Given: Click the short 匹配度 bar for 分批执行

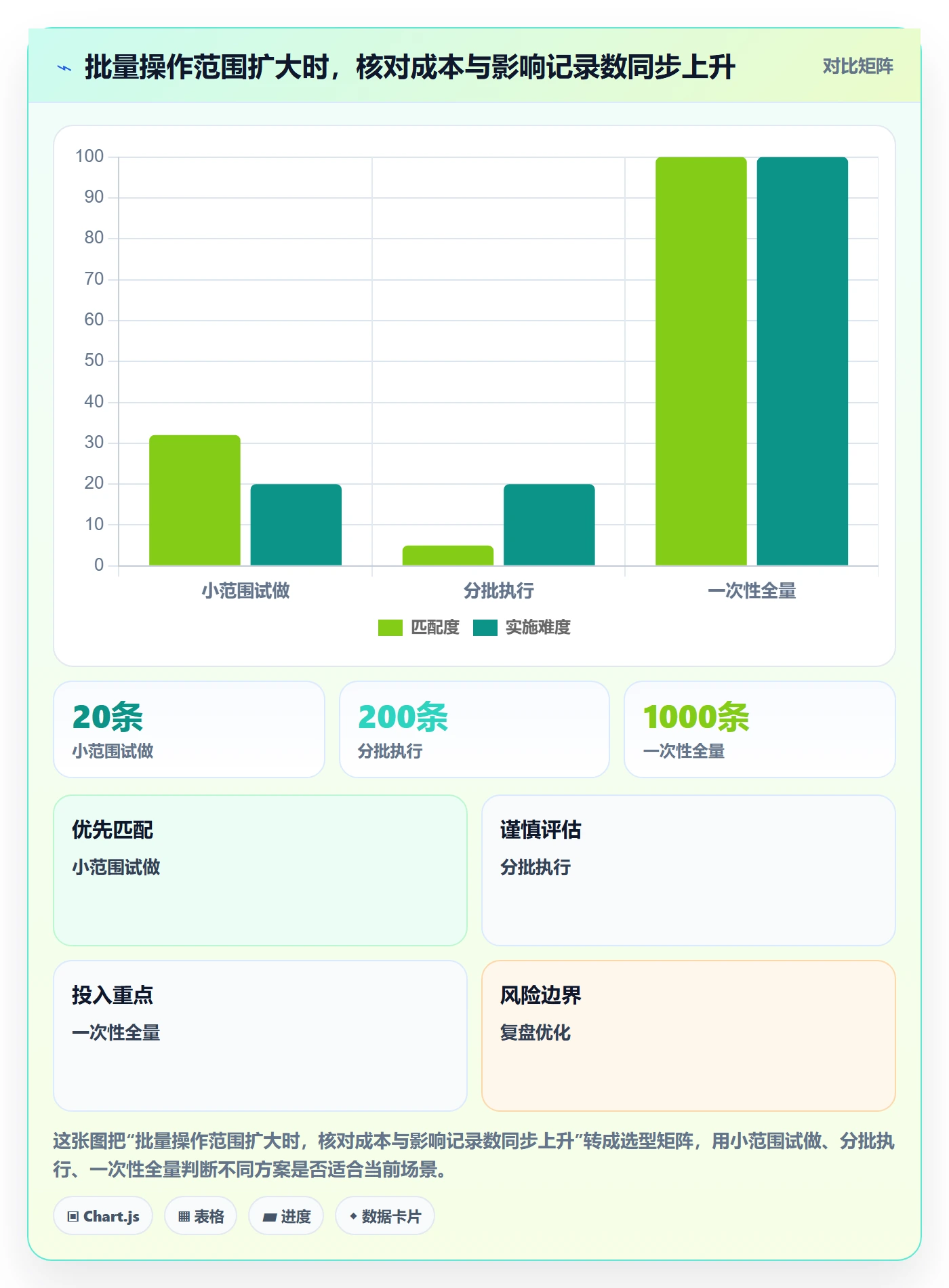Looking at the screenshot, I should pos(448,555).
